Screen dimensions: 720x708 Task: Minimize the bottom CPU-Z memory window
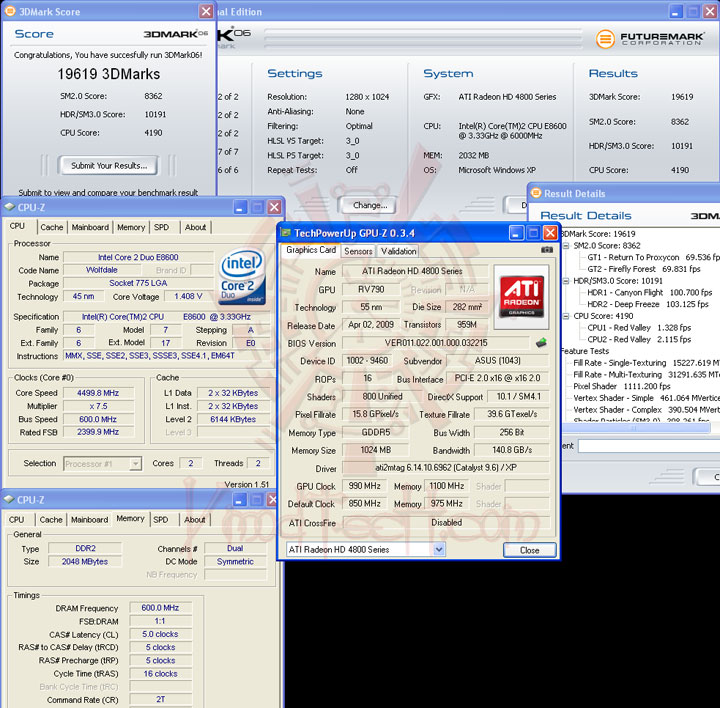pyautogui.click(x=239, y=500)
